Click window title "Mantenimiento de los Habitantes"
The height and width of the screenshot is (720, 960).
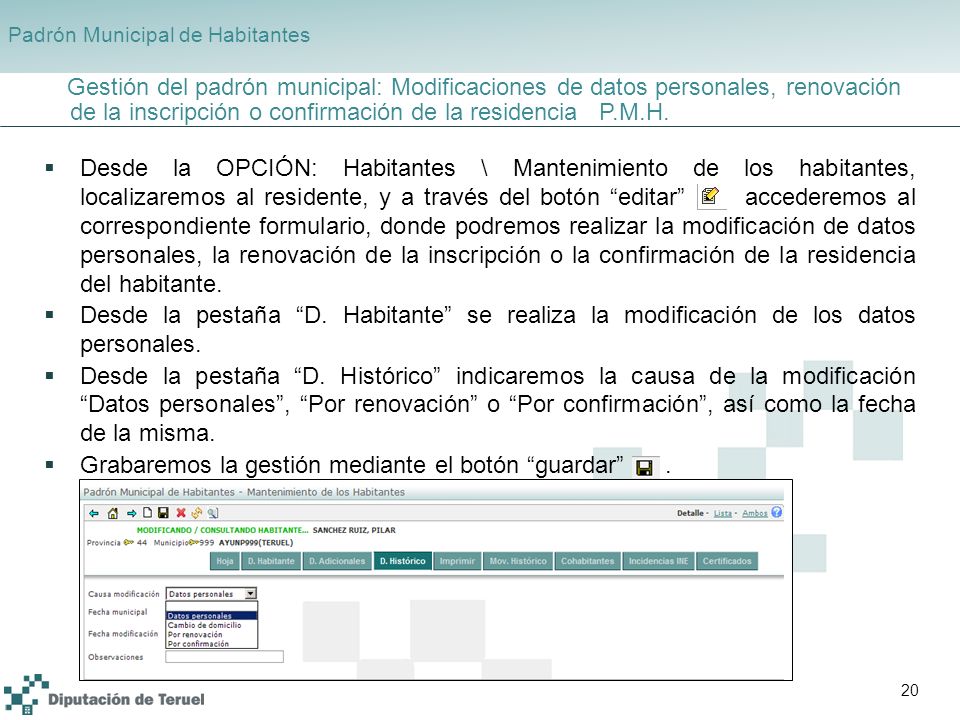pyautogui.click(x=325, y=492)
